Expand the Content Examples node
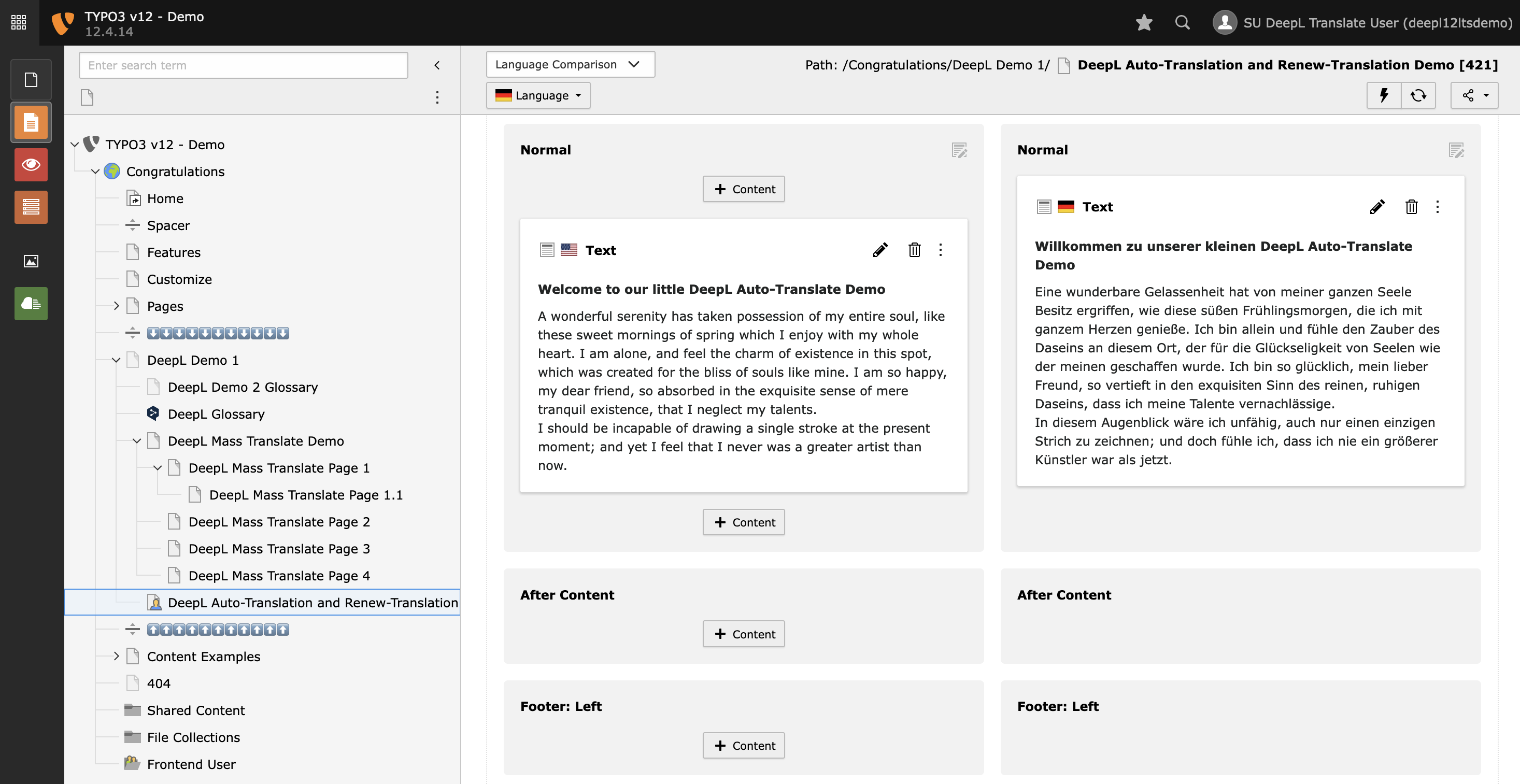1520x784 pixels. click(x=116, y=657)
